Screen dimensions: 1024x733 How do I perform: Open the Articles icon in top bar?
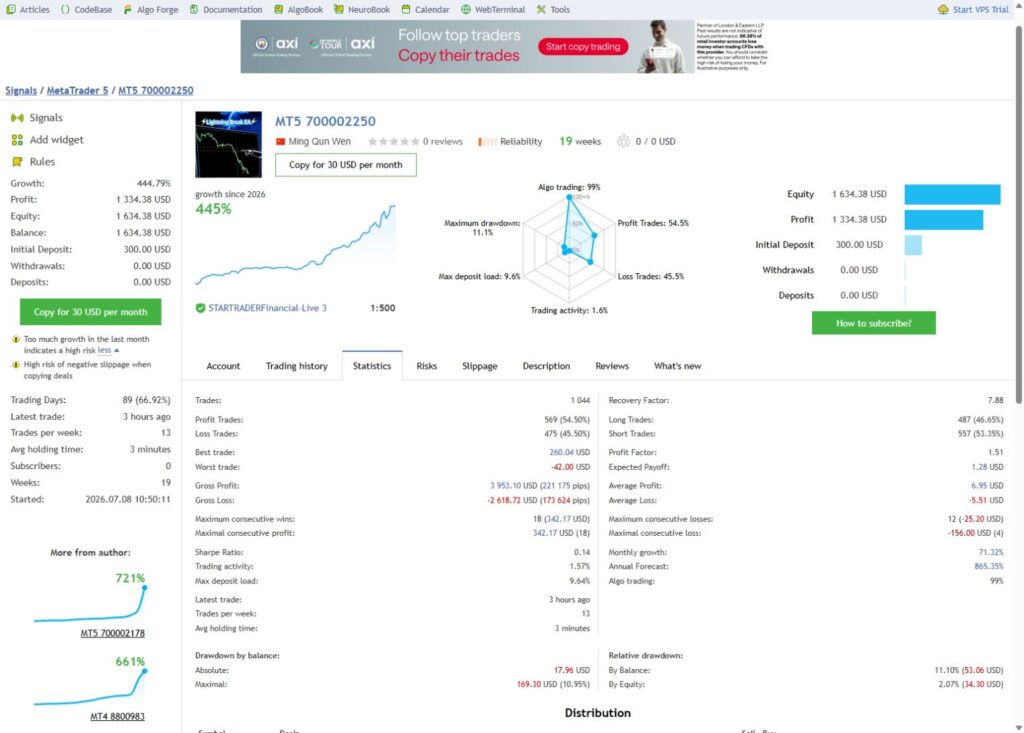pyautogui.click(x=11, y=9)
